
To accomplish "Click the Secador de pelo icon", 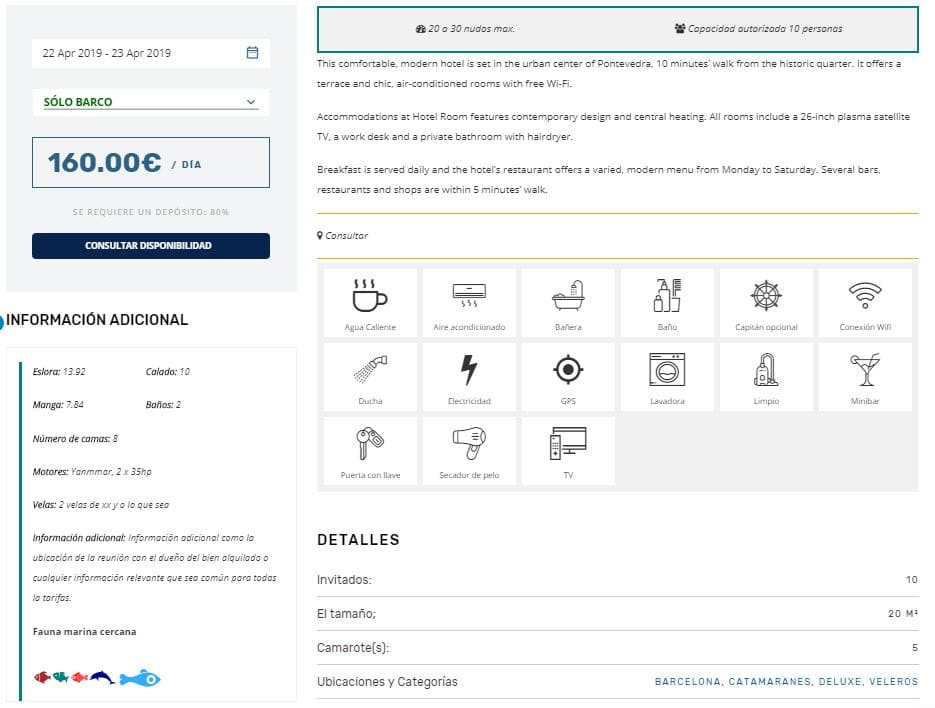I will [469, 444].
